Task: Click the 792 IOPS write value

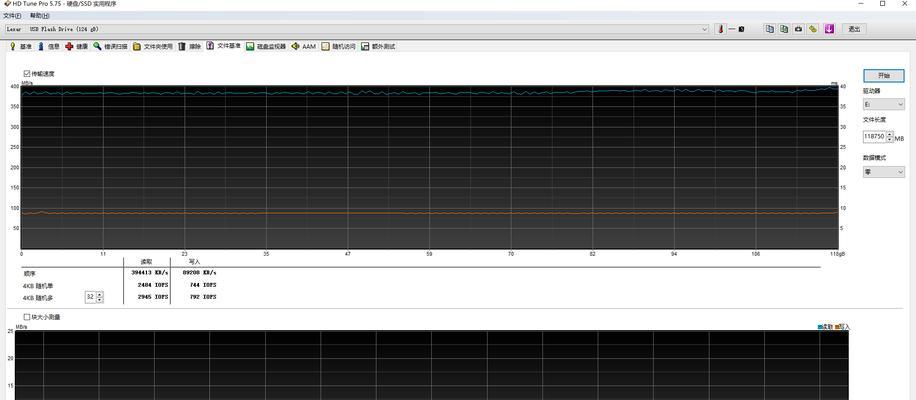Action: pyautogui.click(x=203, y=297)
